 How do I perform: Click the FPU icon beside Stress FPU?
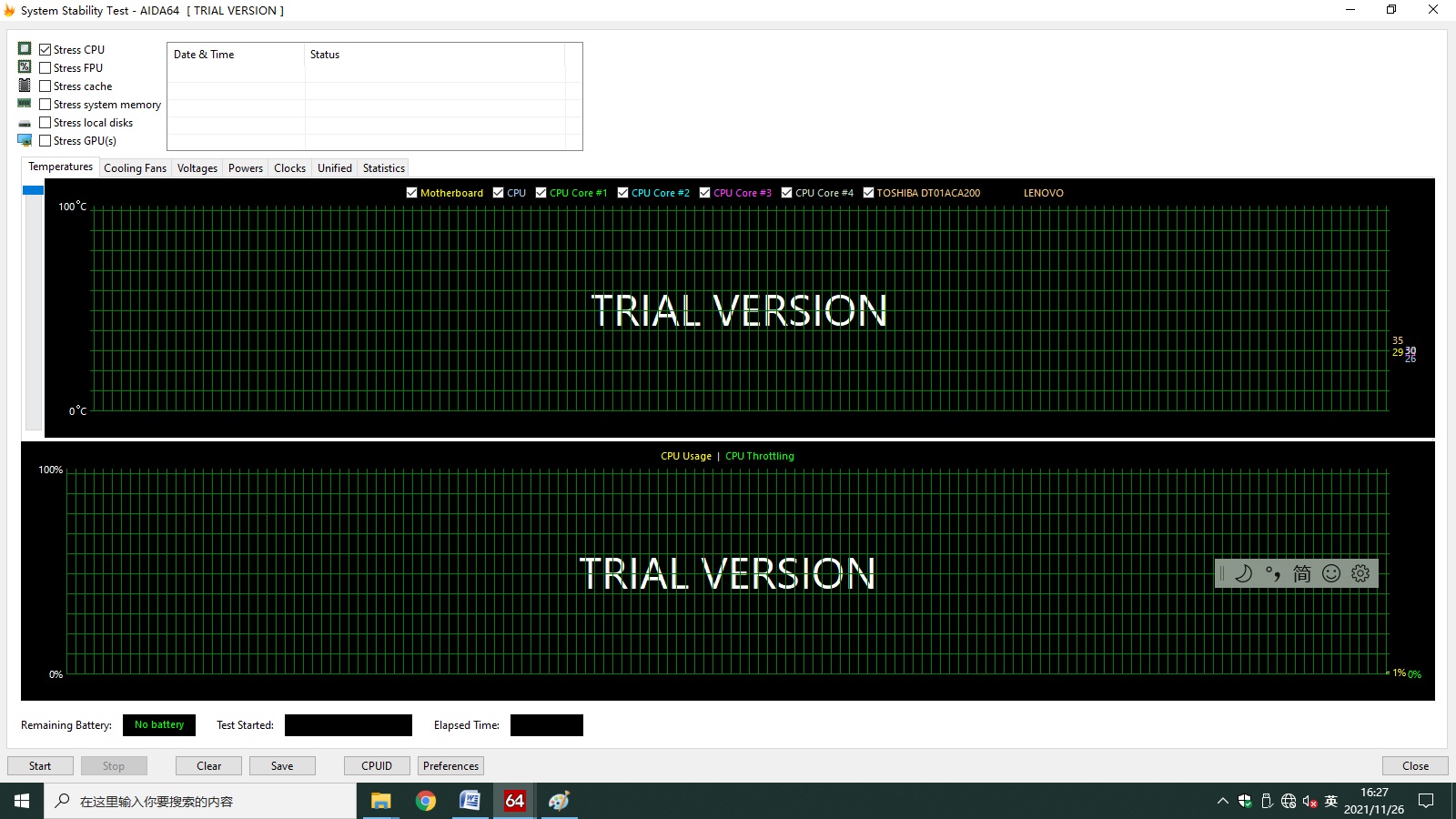25,66
